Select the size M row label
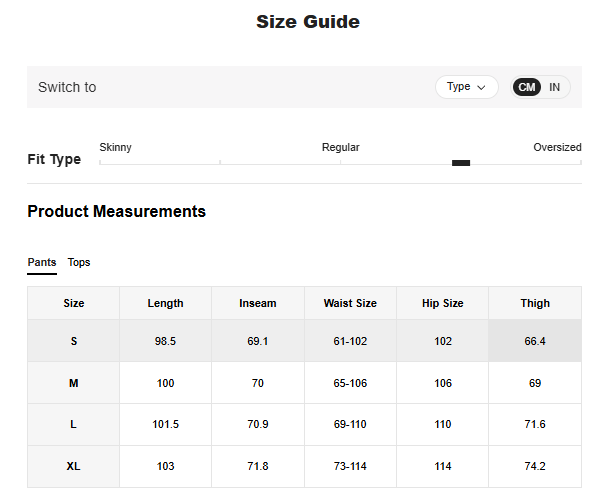 [74, 383]
